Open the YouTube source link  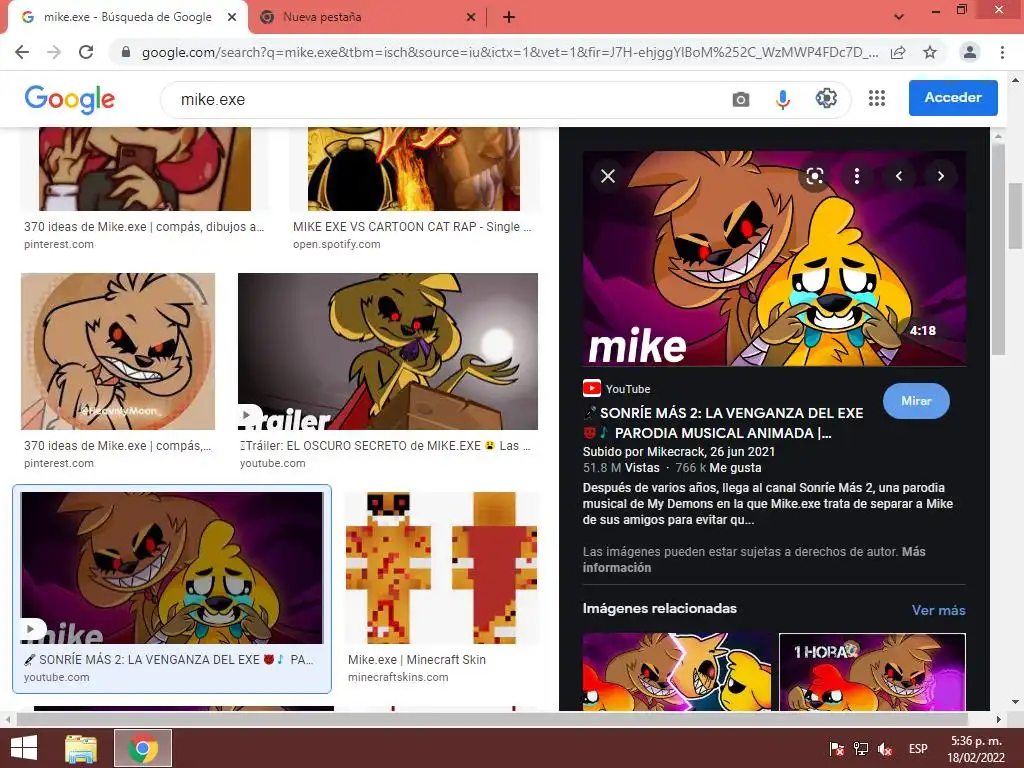click(x=616, y=389)
